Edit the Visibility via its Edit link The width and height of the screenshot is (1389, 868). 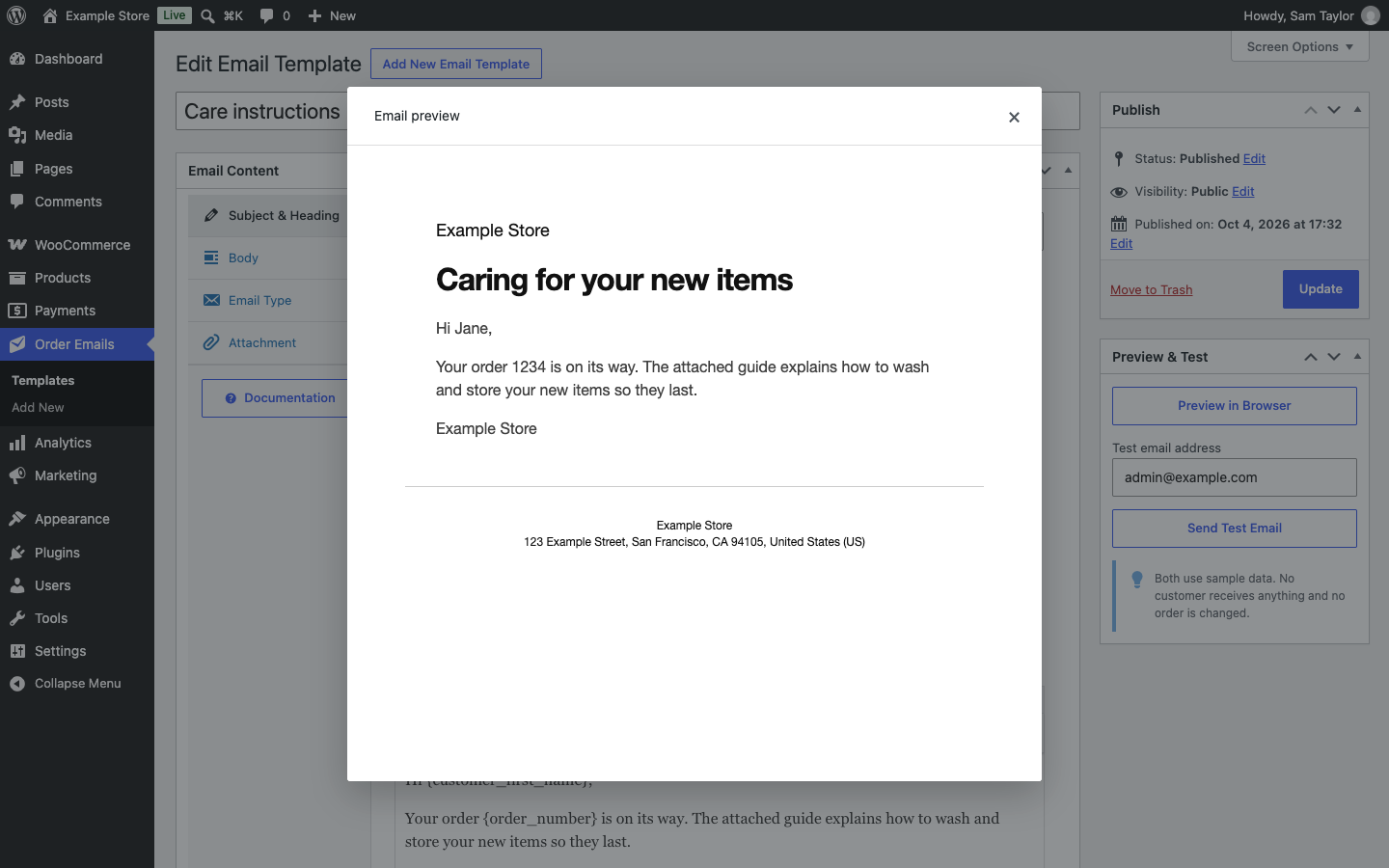(1243, 192)
